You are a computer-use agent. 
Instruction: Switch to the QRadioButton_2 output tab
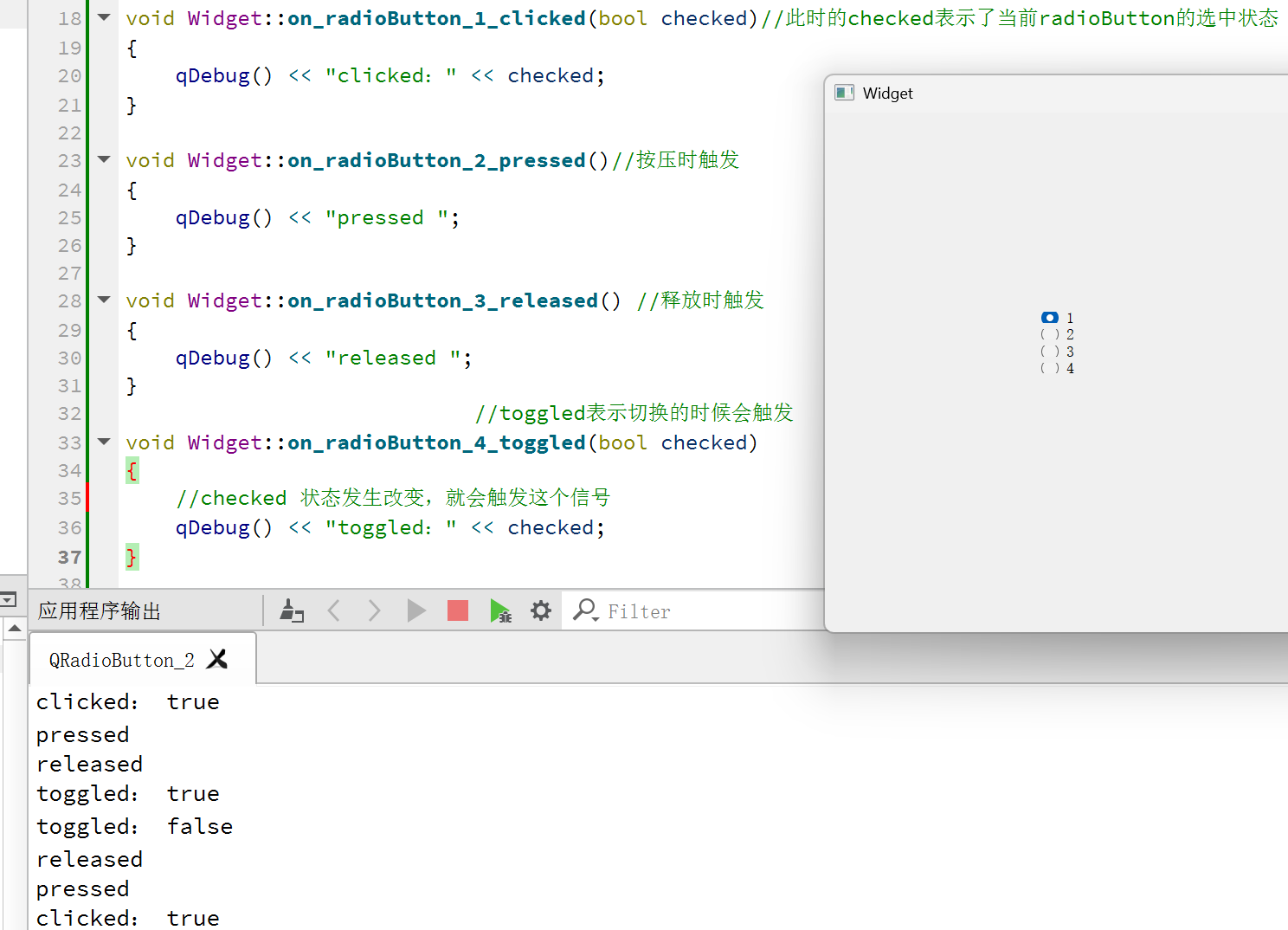pyautogui.click(x=122, y=660)
